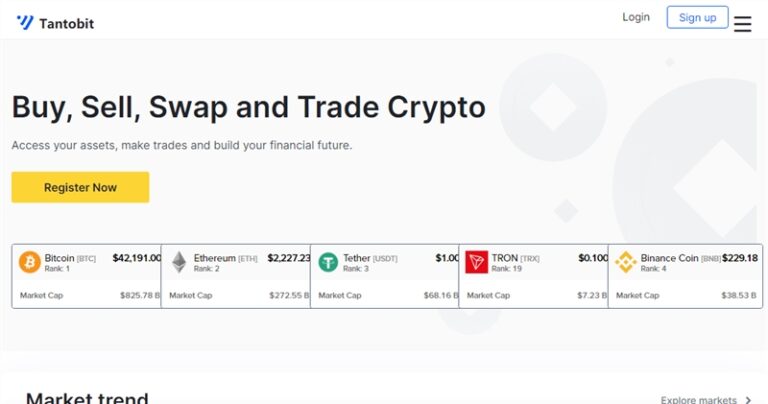Click the Bitcoin Market Cap value

click(140, 295)
